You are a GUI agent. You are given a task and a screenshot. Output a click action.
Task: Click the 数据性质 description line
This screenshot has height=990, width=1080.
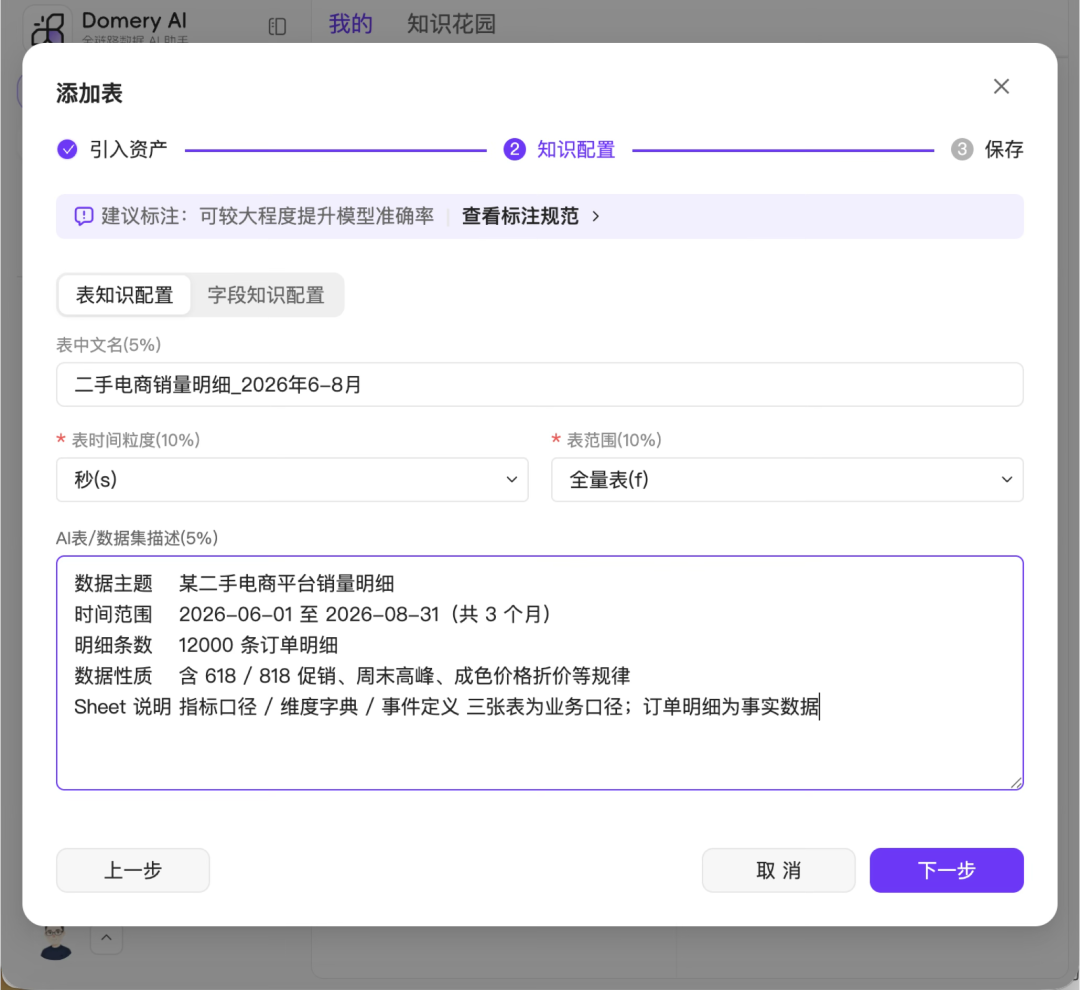pos(352,675)
